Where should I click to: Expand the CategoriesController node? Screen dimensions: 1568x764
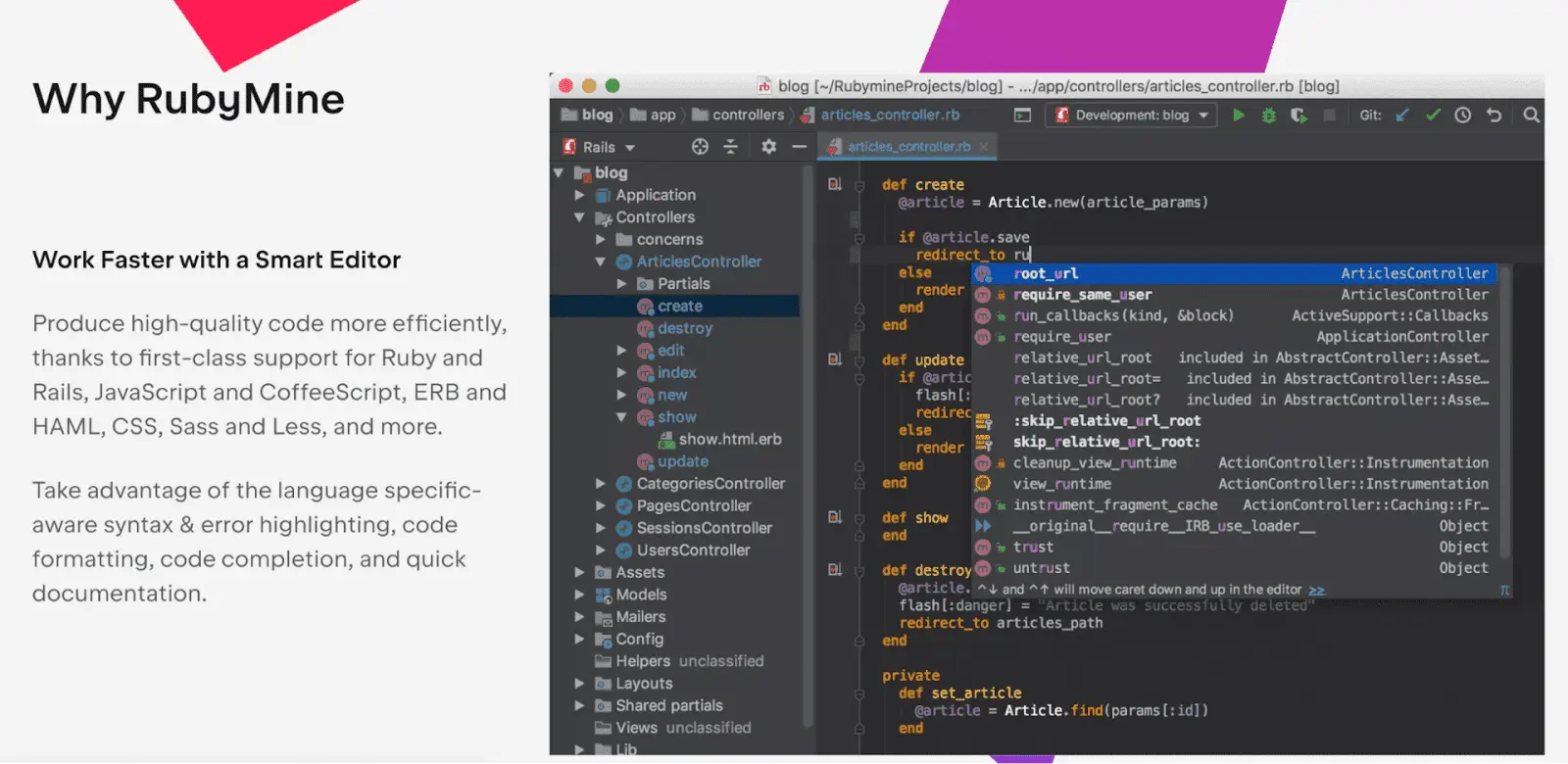coord(601,484)
